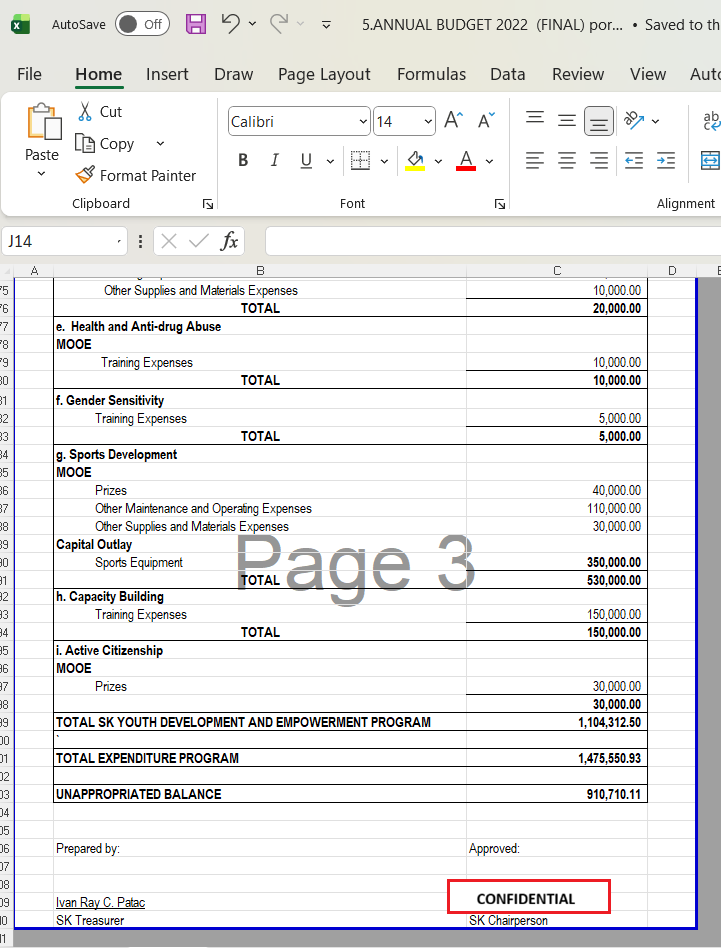Open the font color palette arrow

point(490,161)
